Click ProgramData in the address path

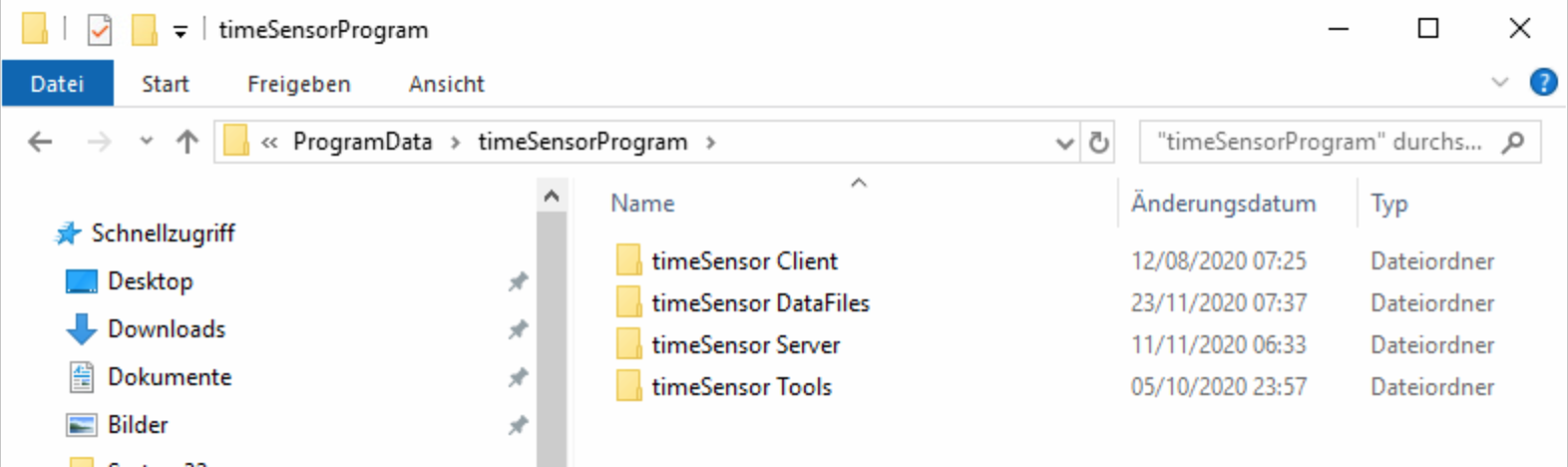coord(362,142)
